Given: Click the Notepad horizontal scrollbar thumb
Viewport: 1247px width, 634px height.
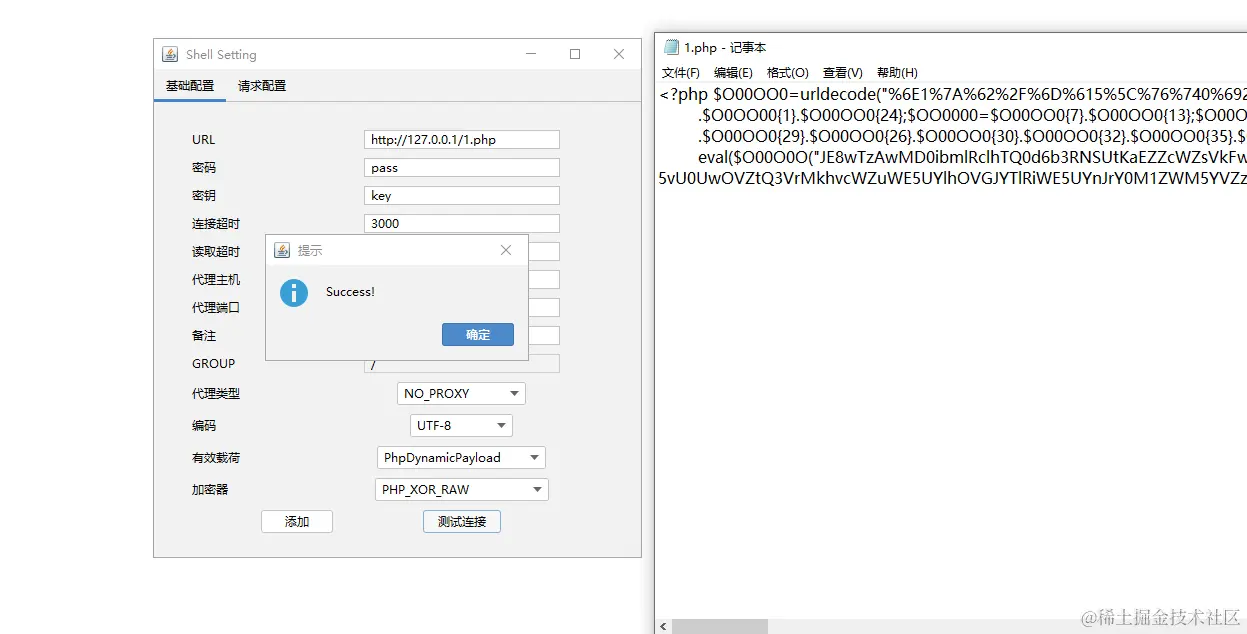Looking at the screenshot, I should [x=720, y=626].
